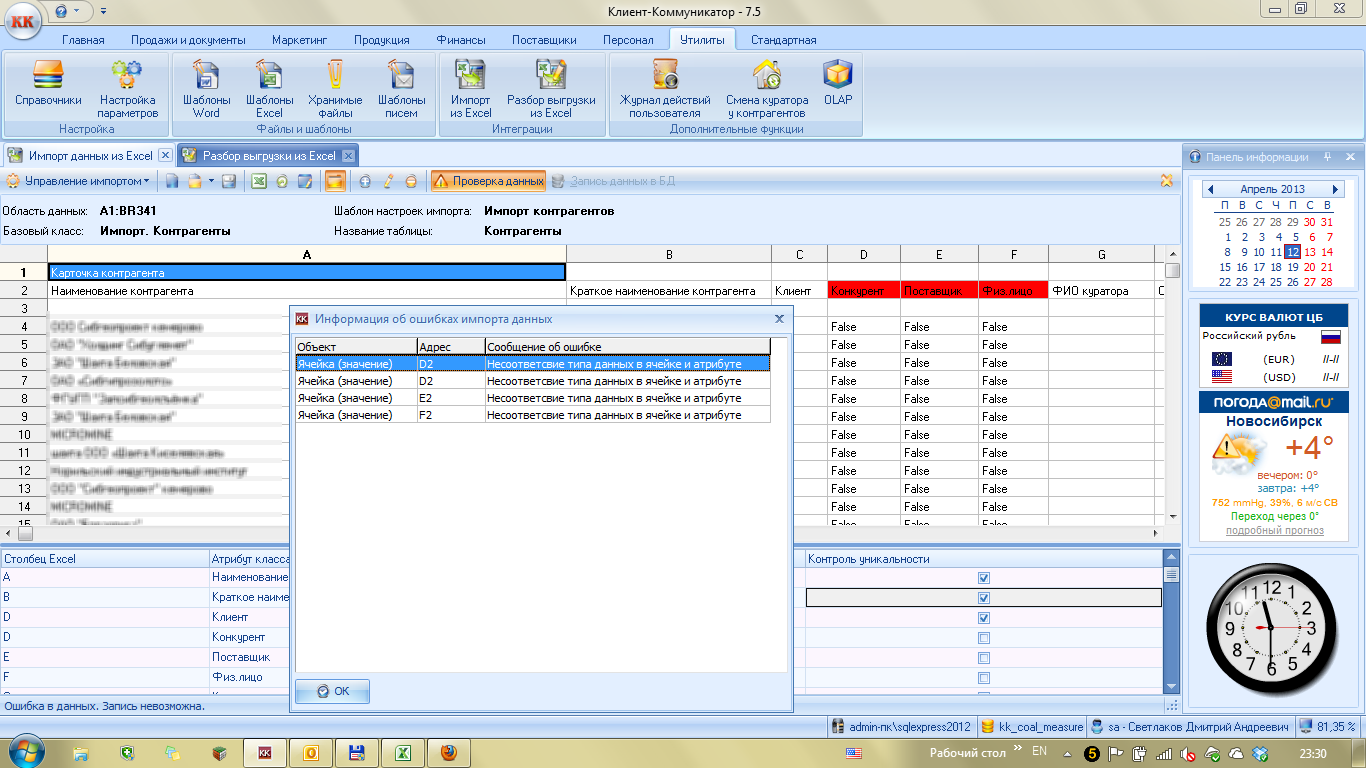The height and width of the screenshot is (768, 1366).
Task: Toggle uniqueness checkbox for Конкурент row
Action: [984, 638]
